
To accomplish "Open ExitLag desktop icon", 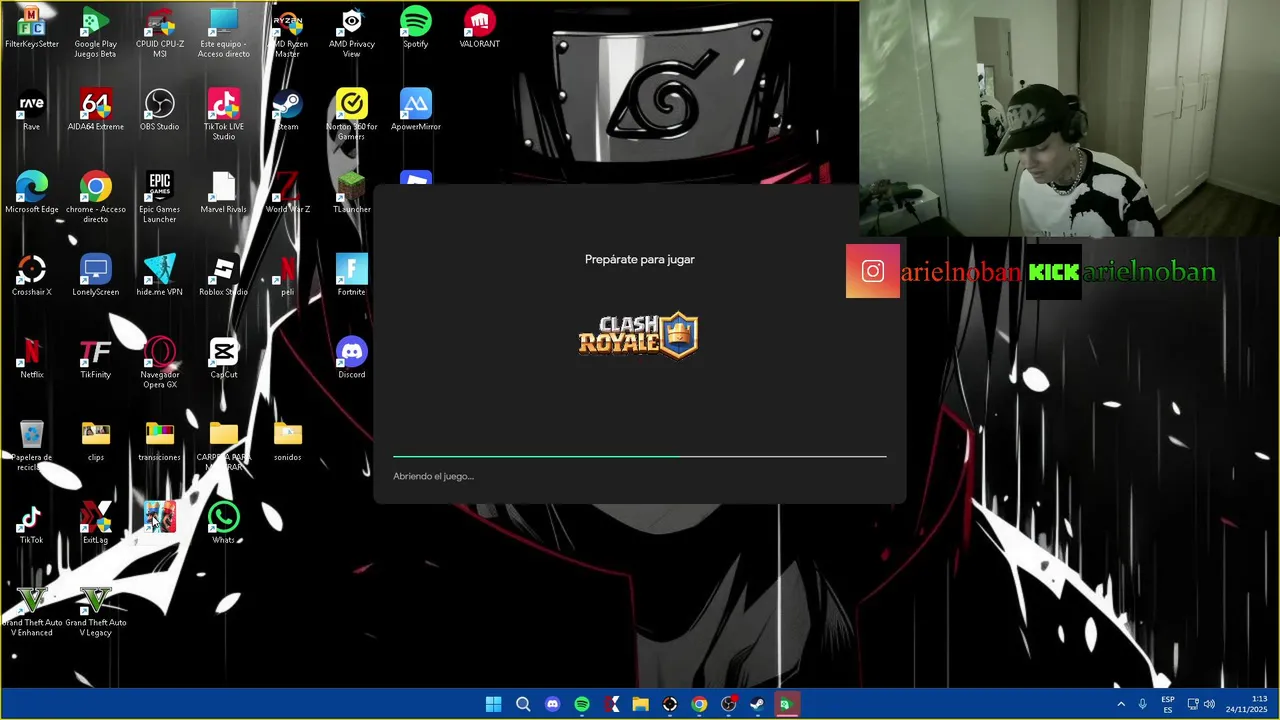I will [95, 524].
